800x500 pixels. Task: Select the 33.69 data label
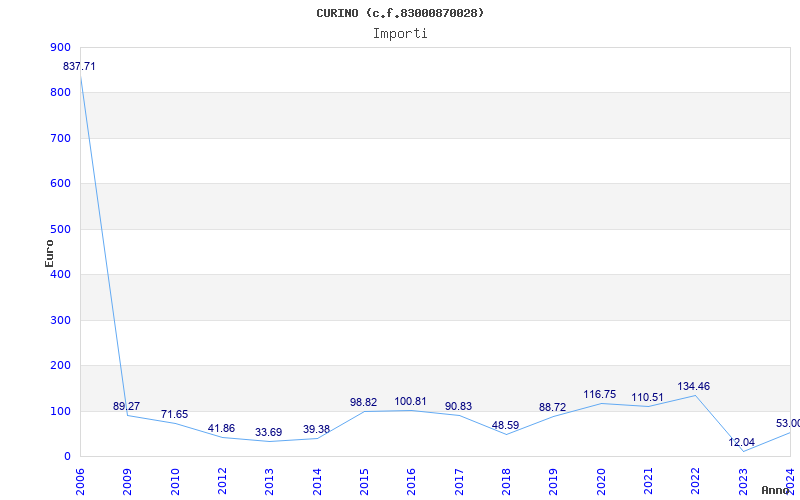click(268, 432)
